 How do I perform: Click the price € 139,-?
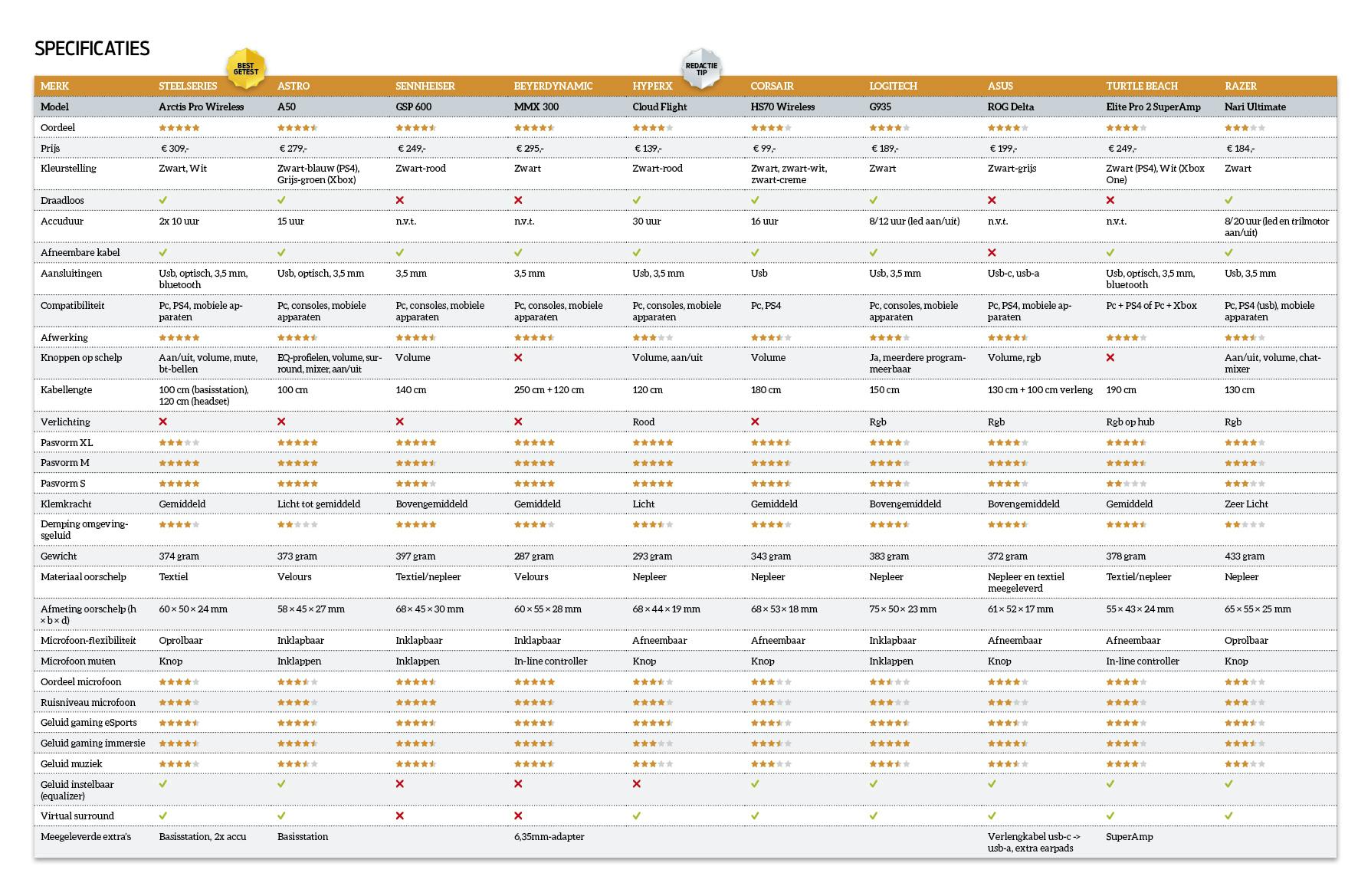click(x=648, y=148)
